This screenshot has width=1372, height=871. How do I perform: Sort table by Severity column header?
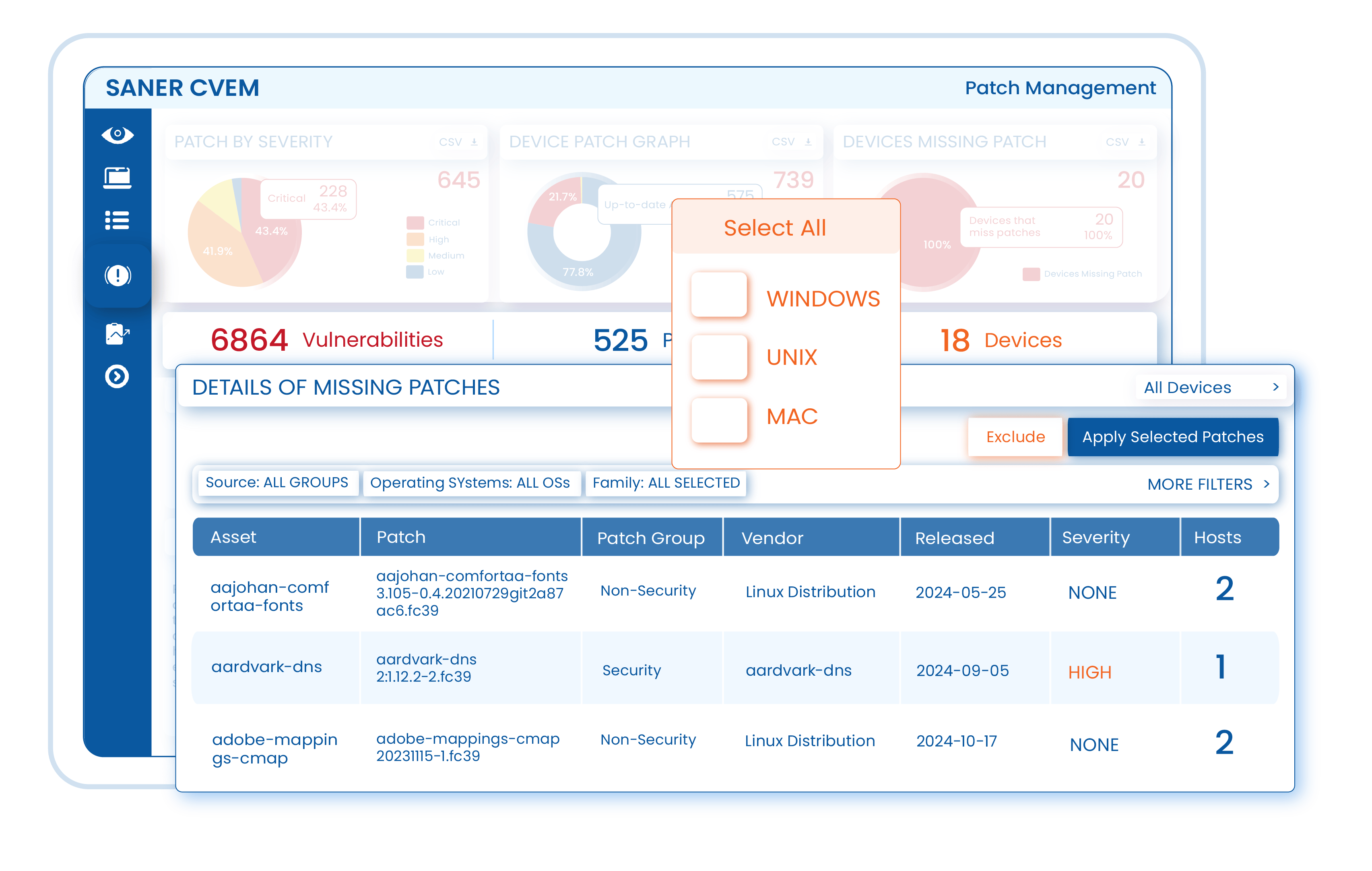1096,537
